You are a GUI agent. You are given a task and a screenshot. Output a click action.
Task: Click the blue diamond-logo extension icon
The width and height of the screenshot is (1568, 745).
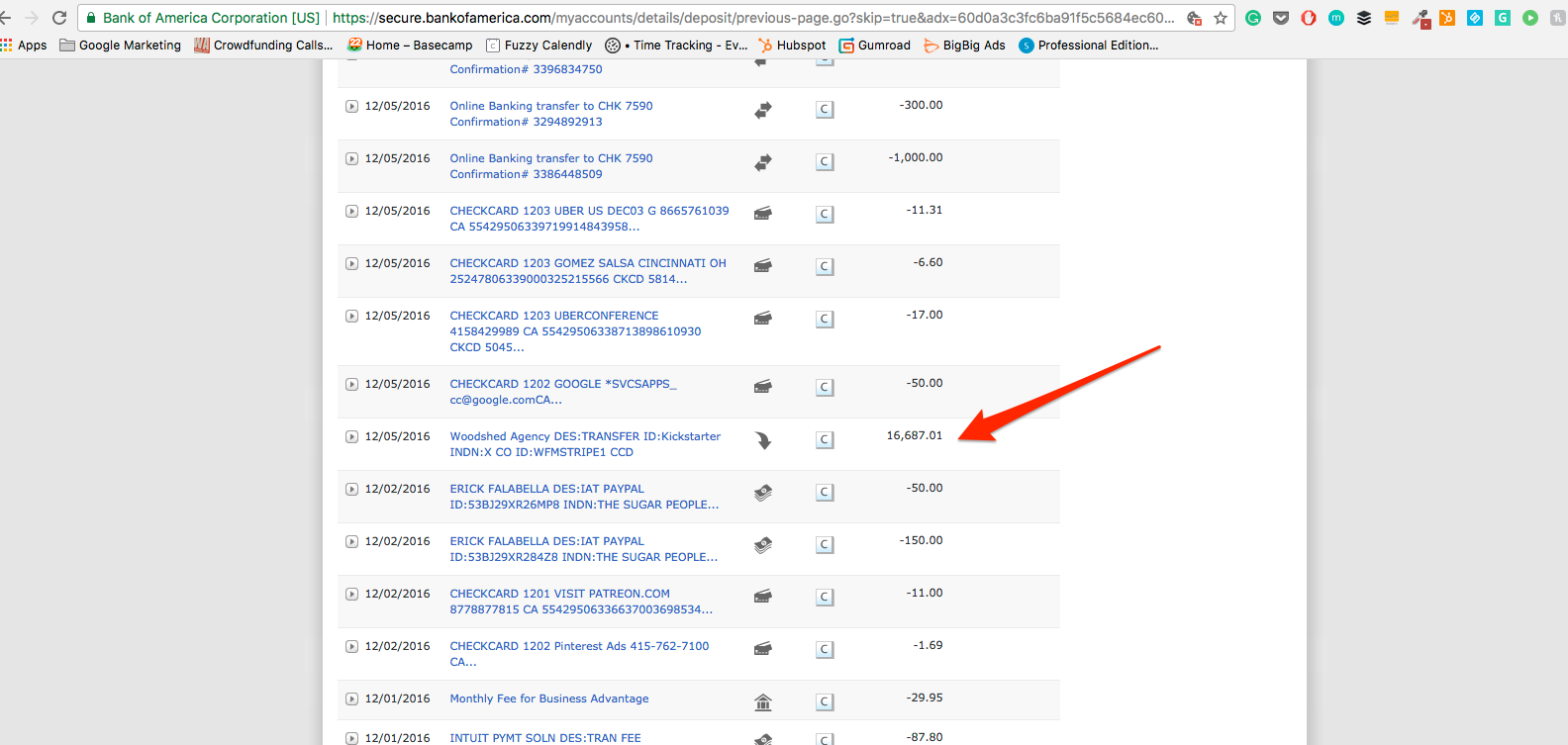pos(1475,18)
